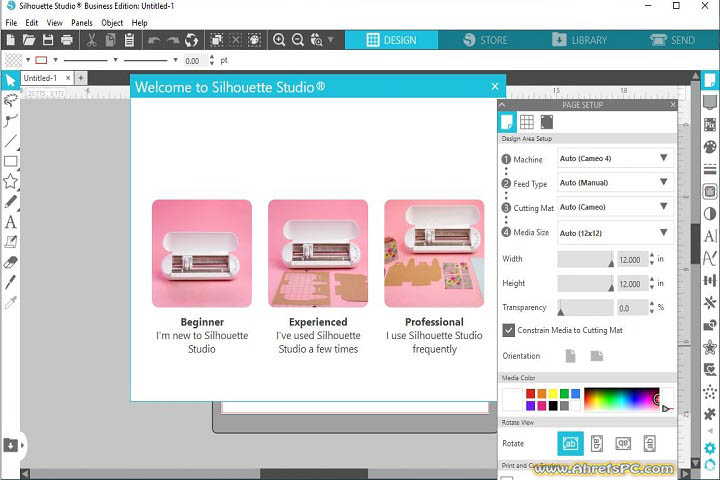Image resolution: width=720 pixels, height=480 pixels.
Task: Choose the Experienced experience level
Action: pyautogui.click(x=318, y=277)
